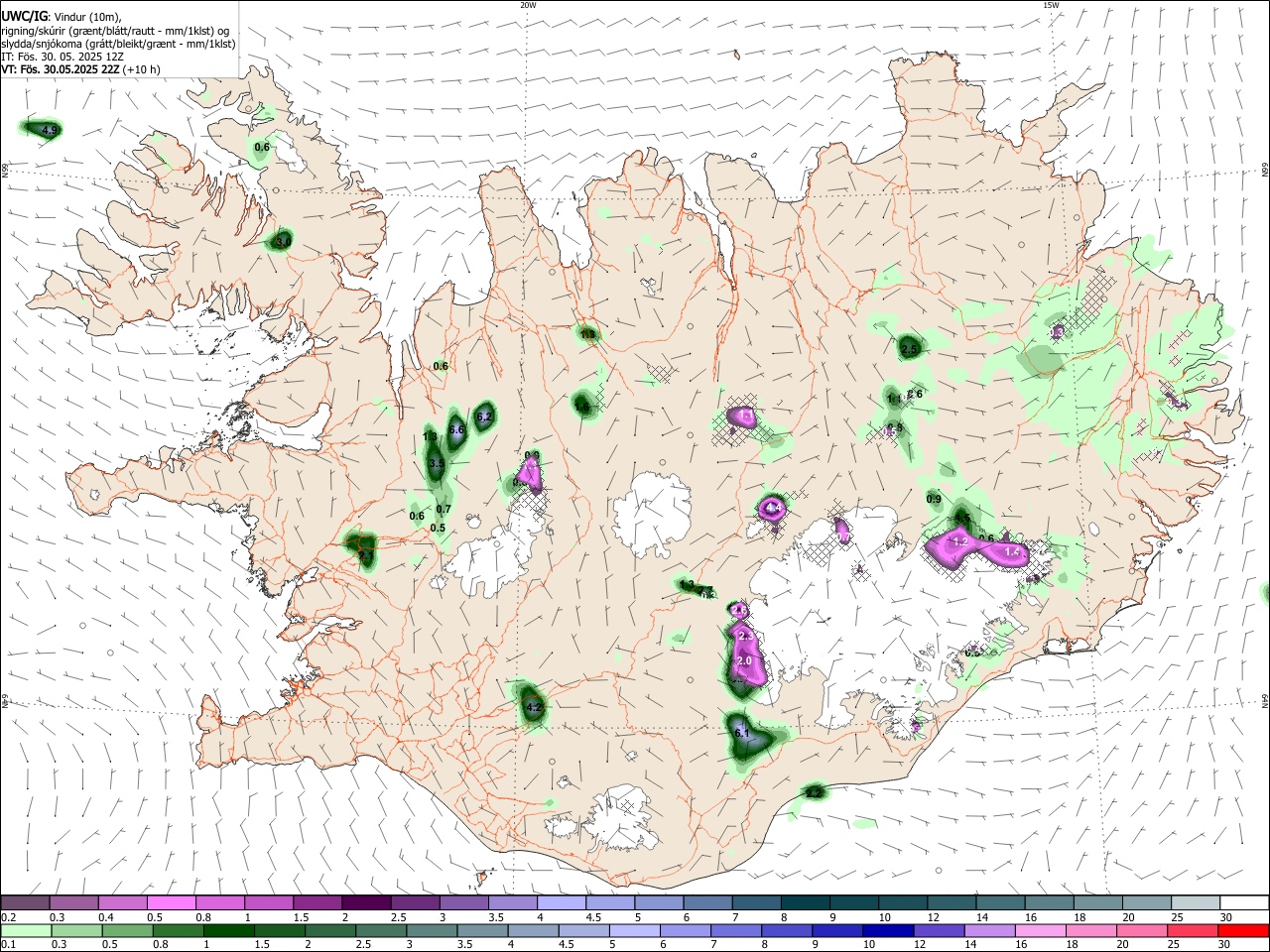The height and width of the screenshot is (952, 1270).
Task: Click the 'UWC/IG: Vindur (10m)' title text
Action: (x=62, y=17)
